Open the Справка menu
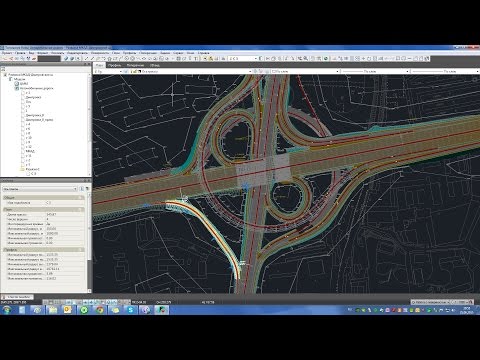 pos(203,53)
